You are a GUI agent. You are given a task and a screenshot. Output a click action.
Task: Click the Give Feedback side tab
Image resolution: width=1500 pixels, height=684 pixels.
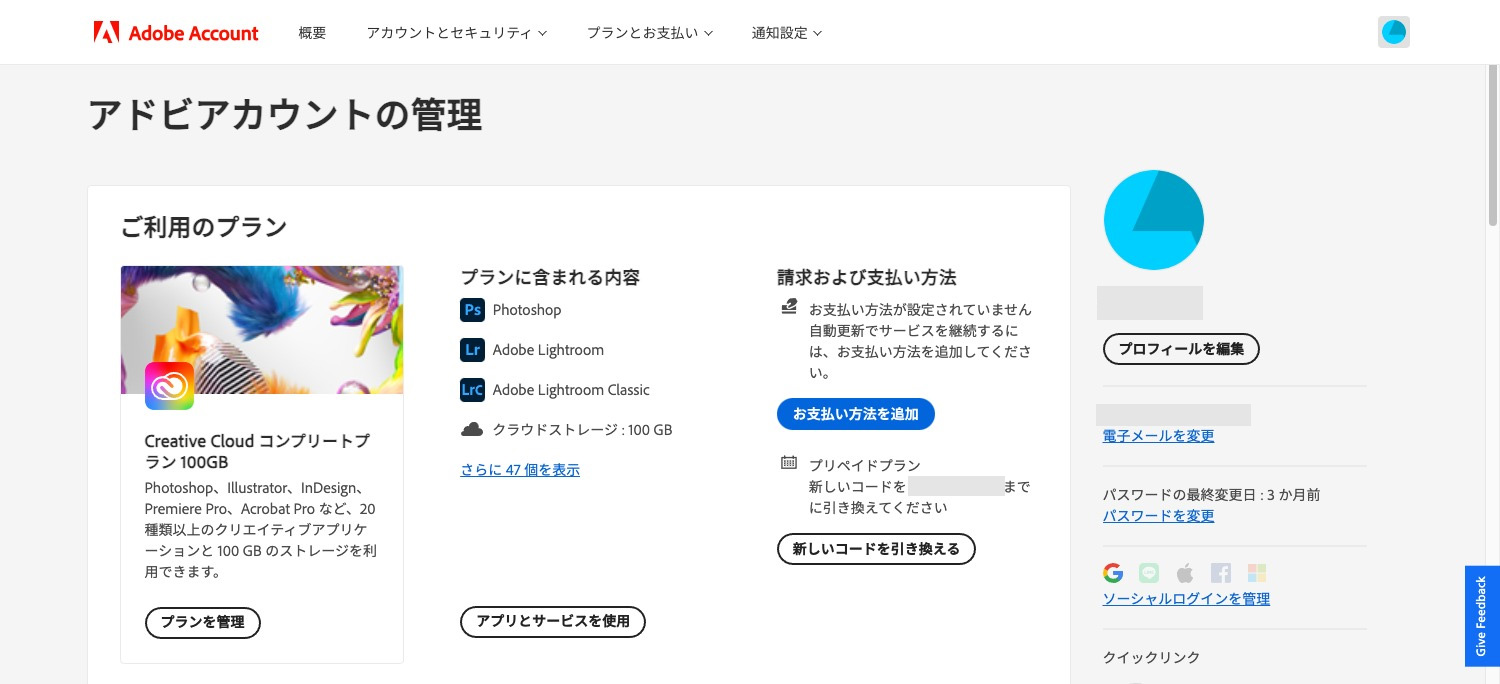tap(1482, 616)
